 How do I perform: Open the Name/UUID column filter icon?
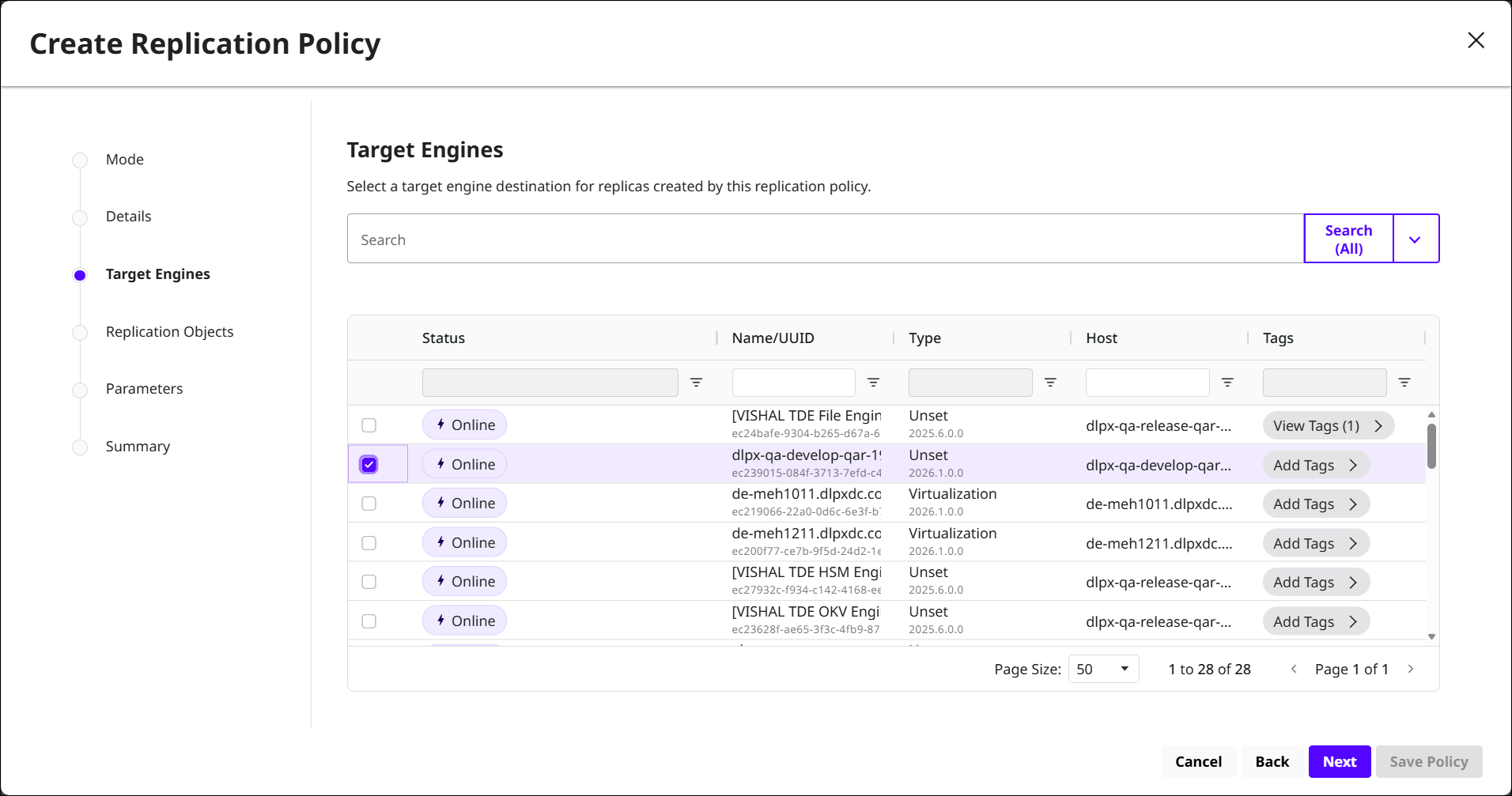(x=873, y=383)
